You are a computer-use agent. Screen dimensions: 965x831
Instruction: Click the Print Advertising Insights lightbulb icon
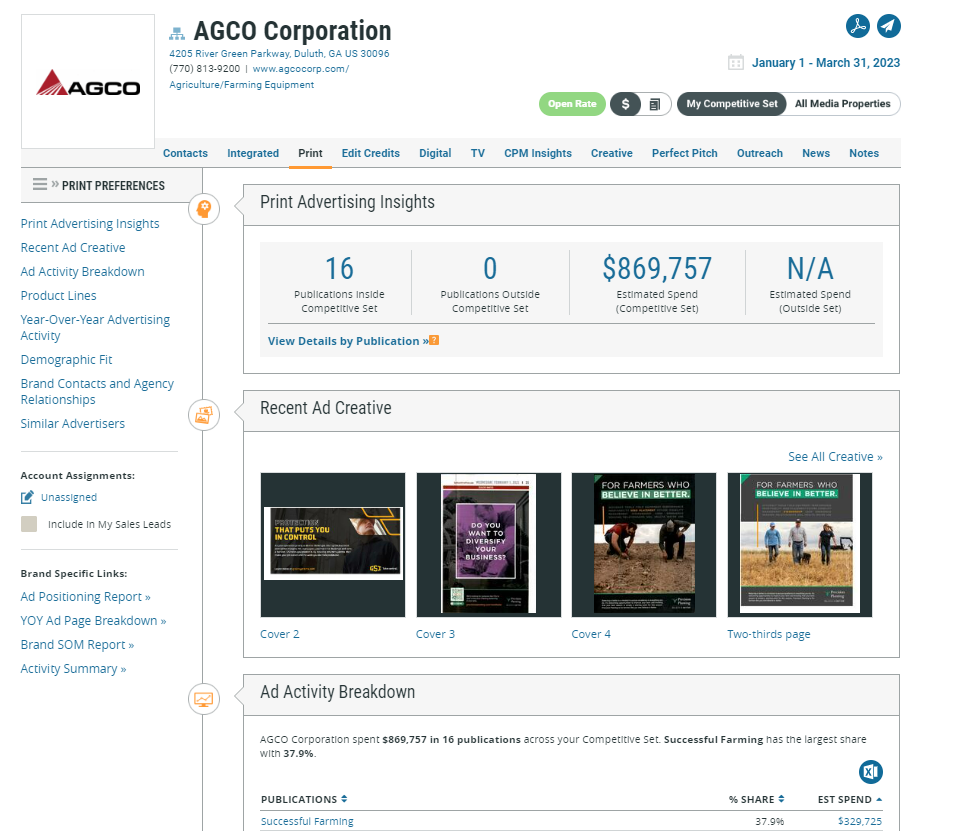204,209
